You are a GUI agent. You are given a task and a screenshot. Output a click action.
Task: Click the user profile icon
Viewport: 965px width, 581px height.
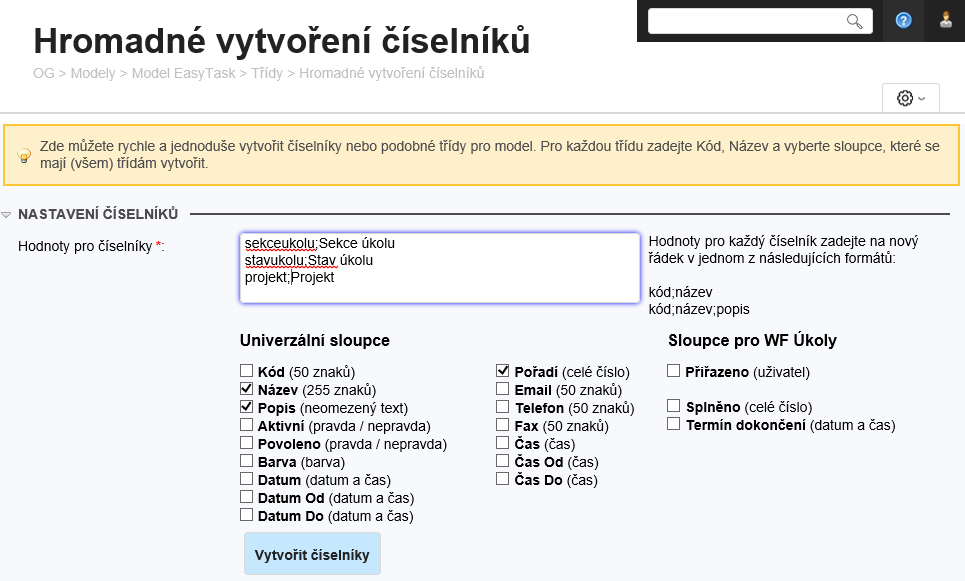click(x=945, y=20)
